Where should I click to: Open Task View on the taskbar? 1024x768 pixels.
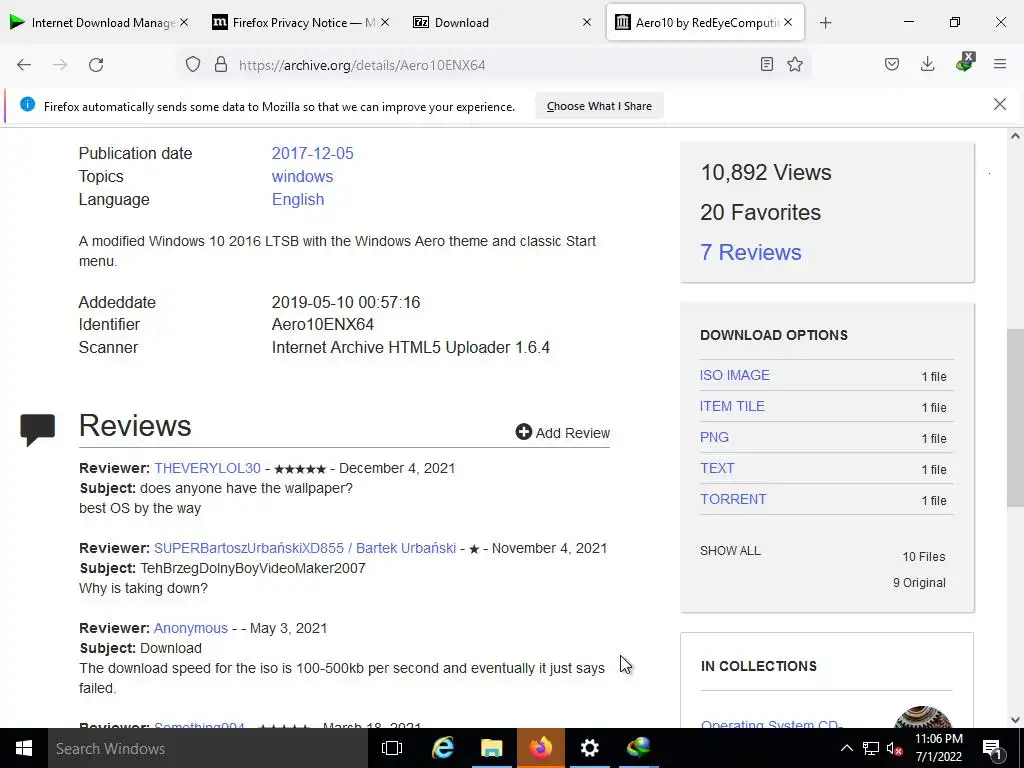pos(392,748)
